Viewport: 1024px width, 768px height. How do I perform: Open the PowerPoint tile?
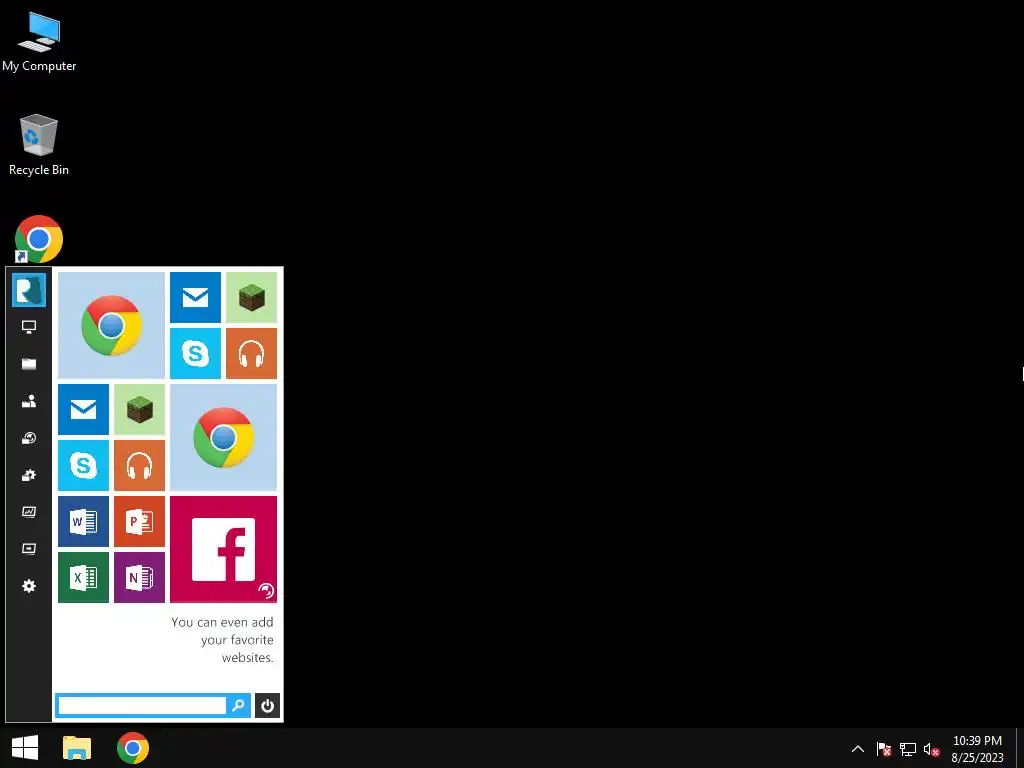tap(139, 521)
